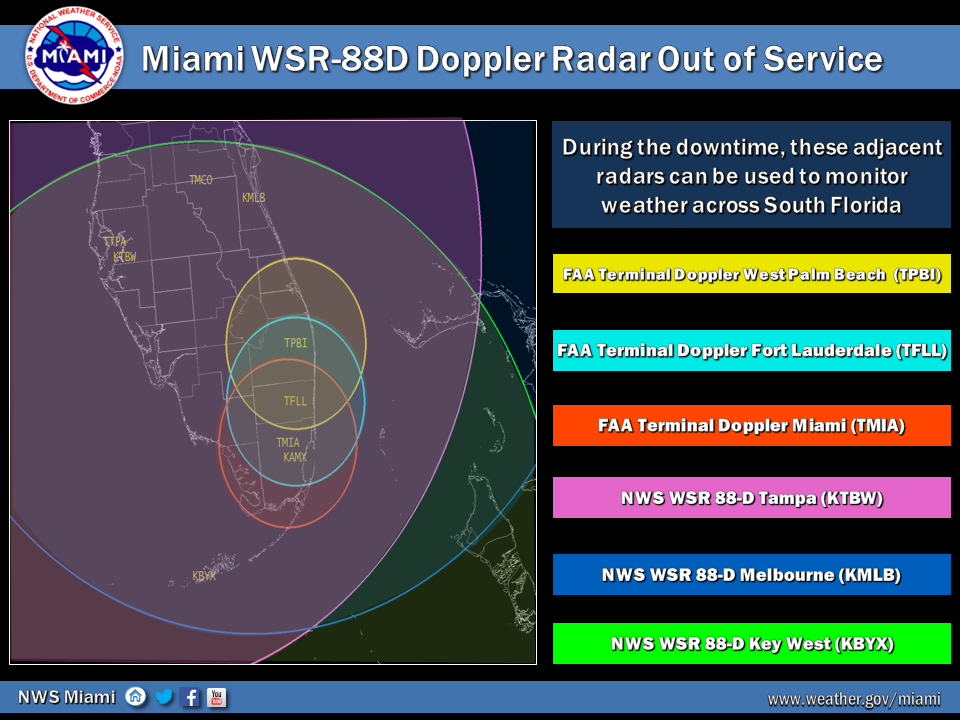This screenshot has width=960, height=720.
Task: Select the orange Terminal Doppler Miami (TMIA) bar
Action: pos(752,425)
